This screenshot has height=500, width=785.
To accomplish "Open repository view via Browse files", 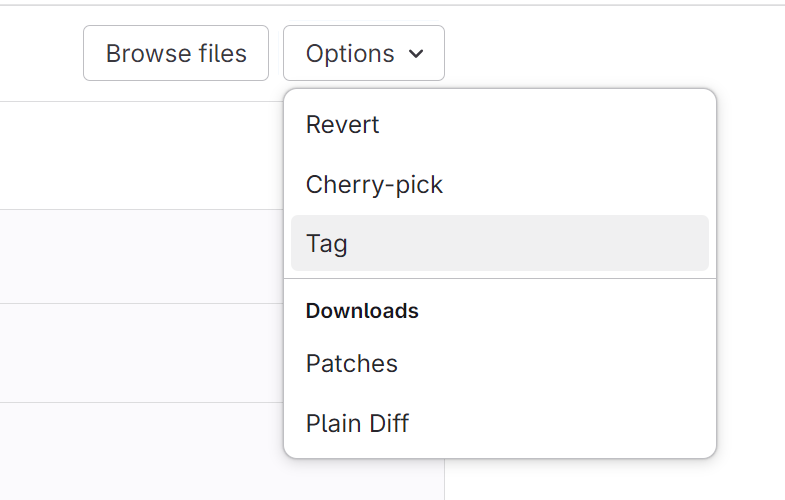I will click(176, 53).
